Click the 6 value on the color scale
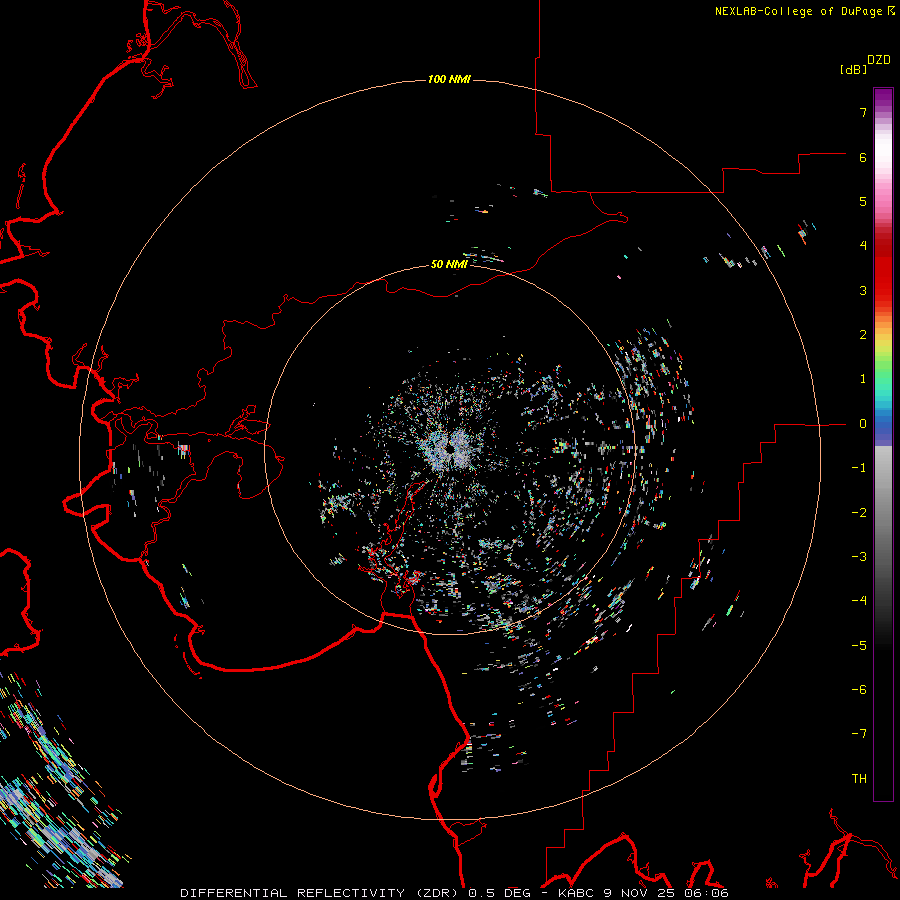The height and width of the screenshot is (900, 900). (x=863, y=157)
